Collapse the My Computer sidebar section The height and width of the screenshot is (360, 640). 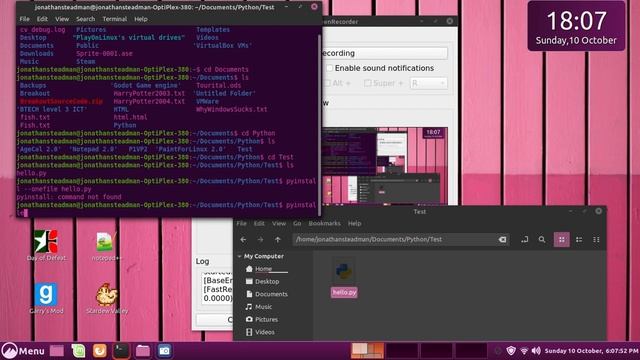(x=239, y=256)
